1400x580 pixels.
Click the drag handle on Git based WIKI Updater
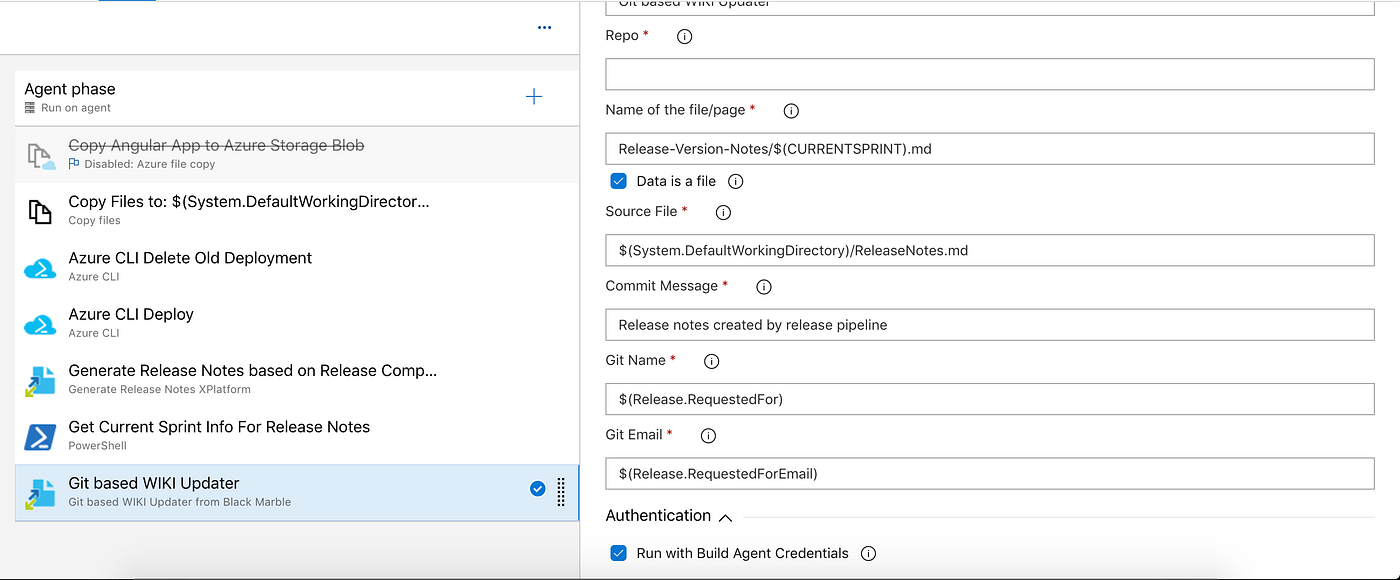click(x=561, y=491)
